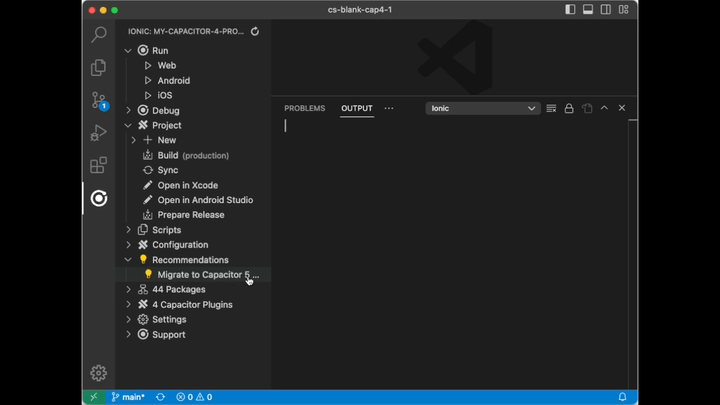720x405 pixels.
Task: Click the Recommendations lightbulb icon
Action: tap(143, 259)
